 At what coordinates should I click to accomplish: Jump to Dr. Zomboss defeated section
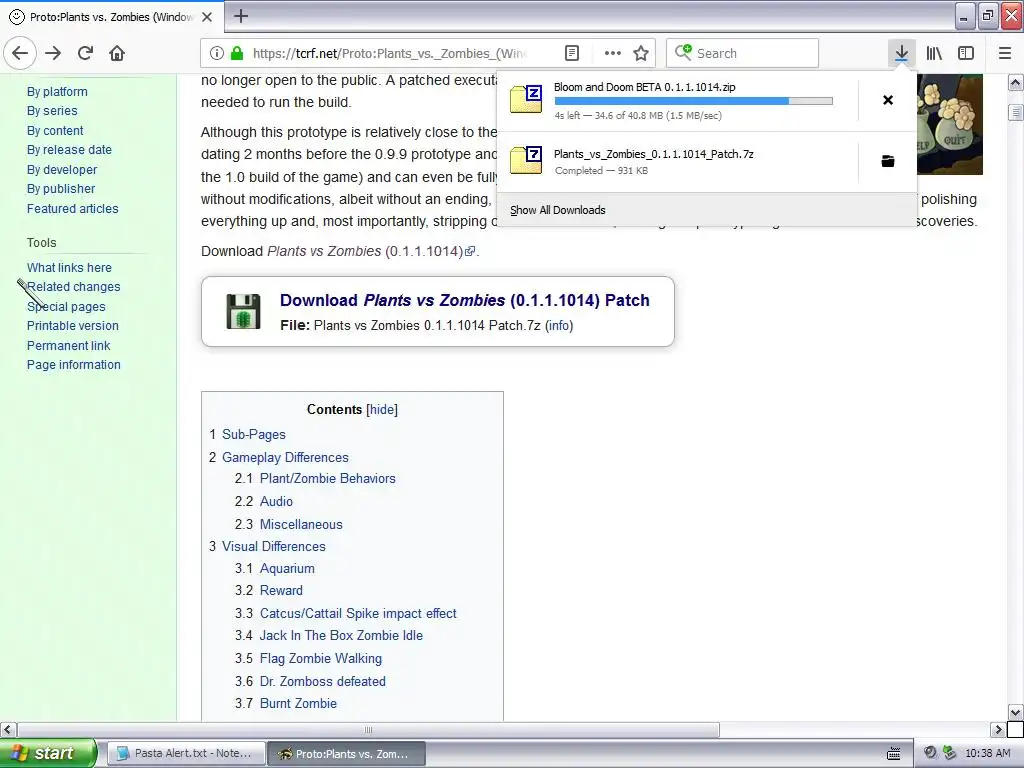pyautogui.click(x=323, y=682)
